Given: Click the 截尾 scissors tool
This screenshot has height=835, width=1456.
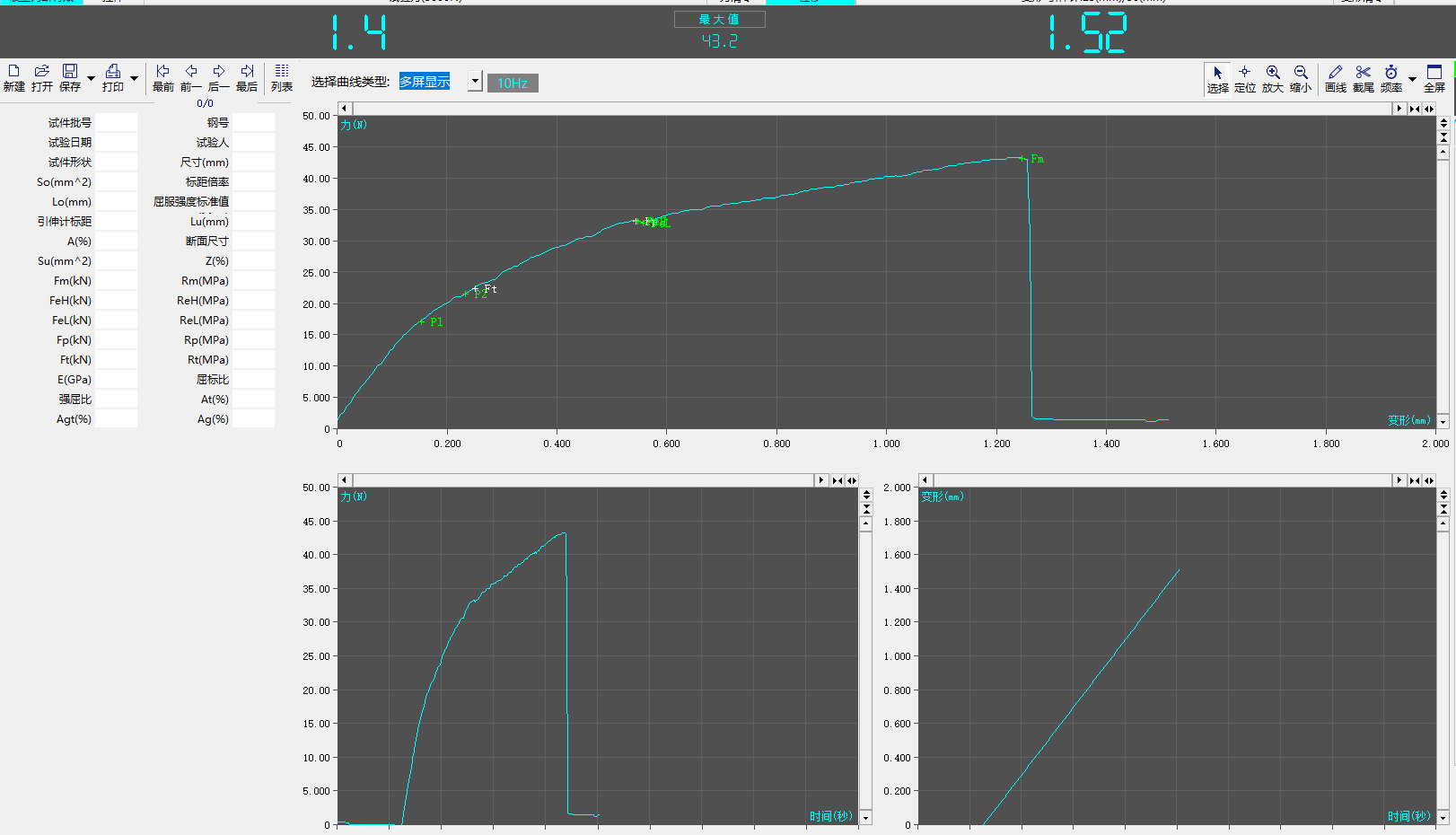Looking at the screenshot, I should (1364, 78).
